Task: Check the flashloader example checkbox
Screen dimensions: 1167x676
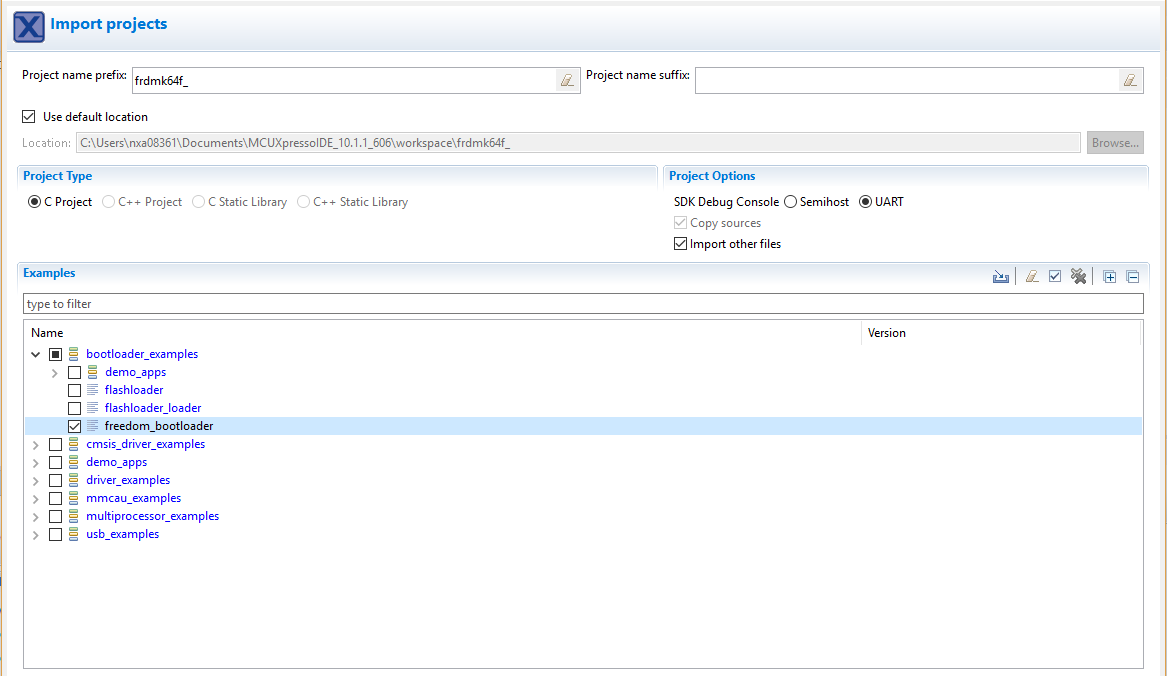Action: click(x=75, y=390)
